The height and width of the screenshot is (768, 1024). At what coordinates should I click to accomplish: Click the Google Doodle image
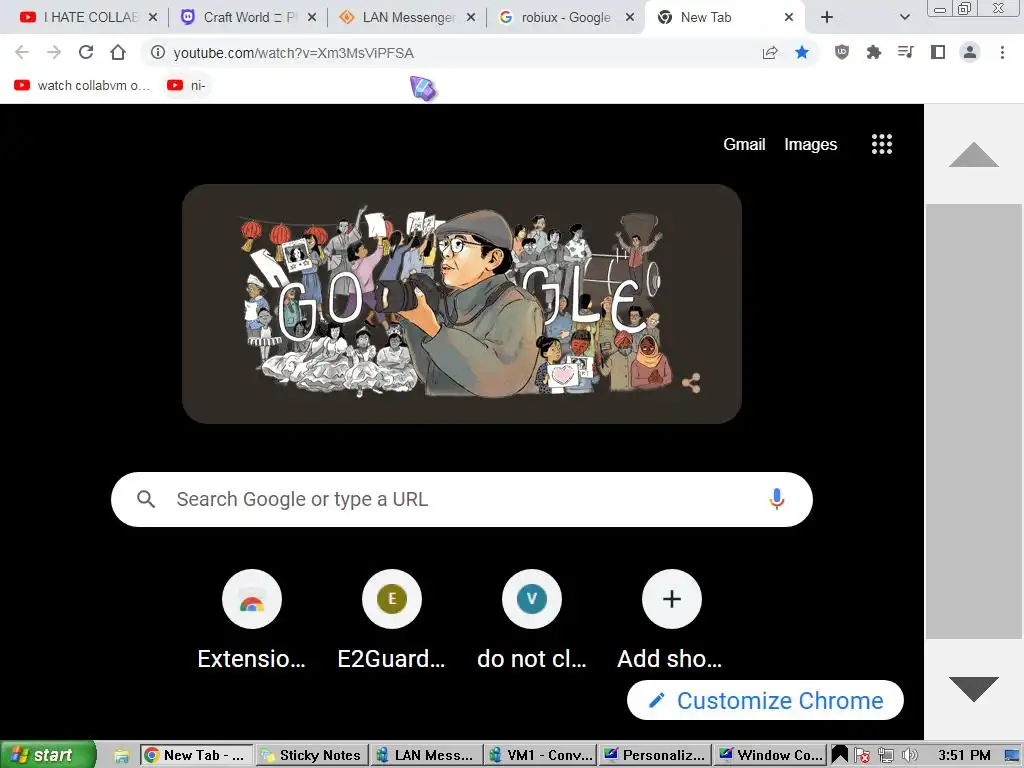462,304
